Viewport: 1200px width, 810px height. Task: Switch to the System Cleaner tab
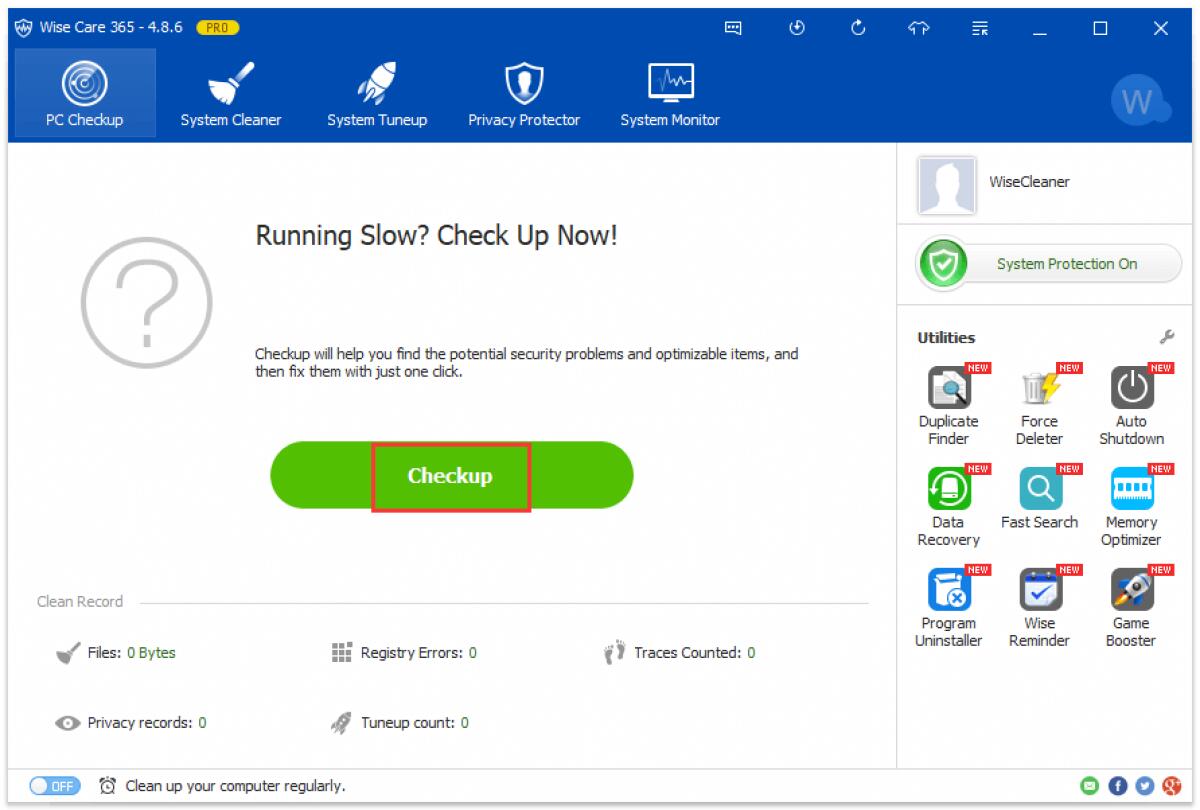click(x=230, y=92)
